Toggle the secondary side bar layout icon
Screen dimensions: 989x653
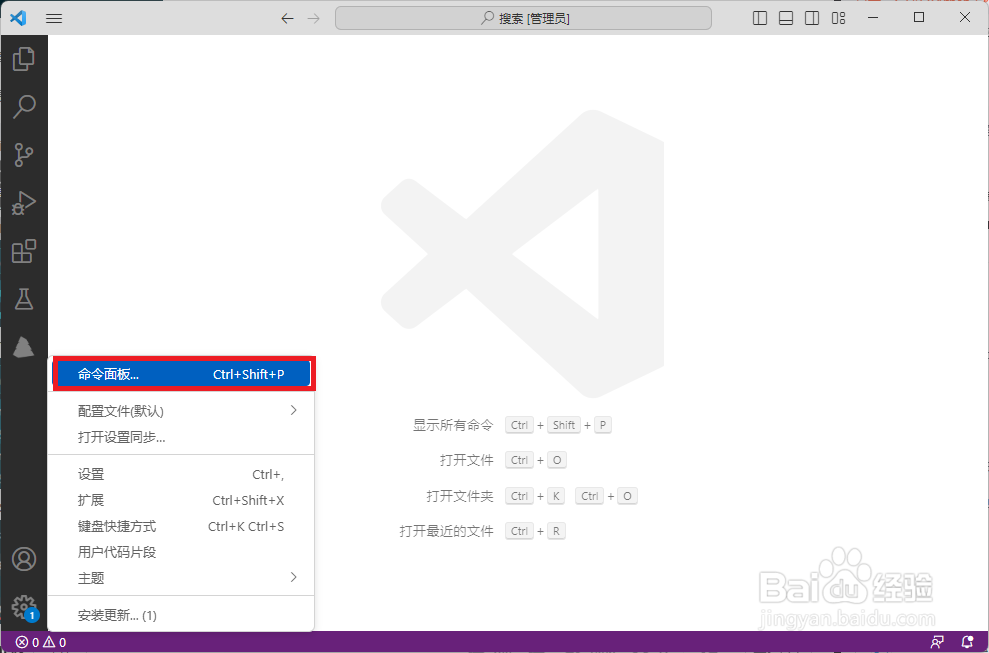click(x=812, y=18)
